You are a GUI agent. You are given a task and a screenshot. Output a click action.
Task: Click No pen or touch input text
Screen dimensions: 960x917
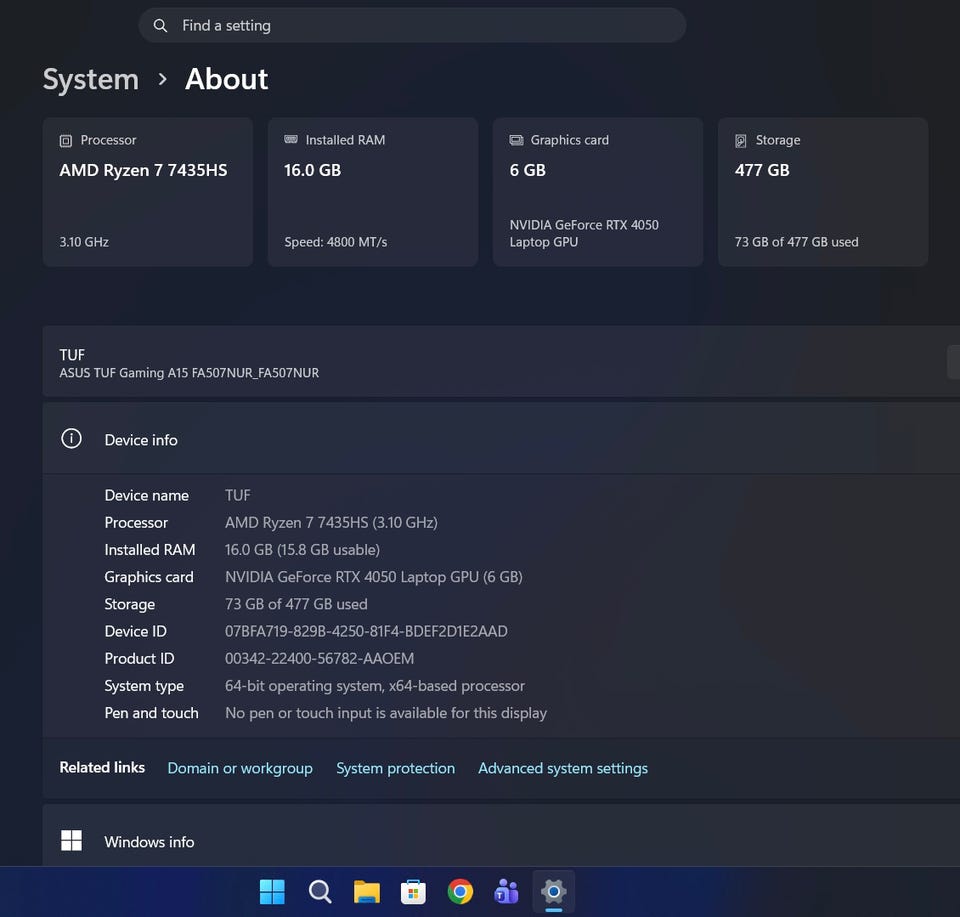tap(386, 713)
